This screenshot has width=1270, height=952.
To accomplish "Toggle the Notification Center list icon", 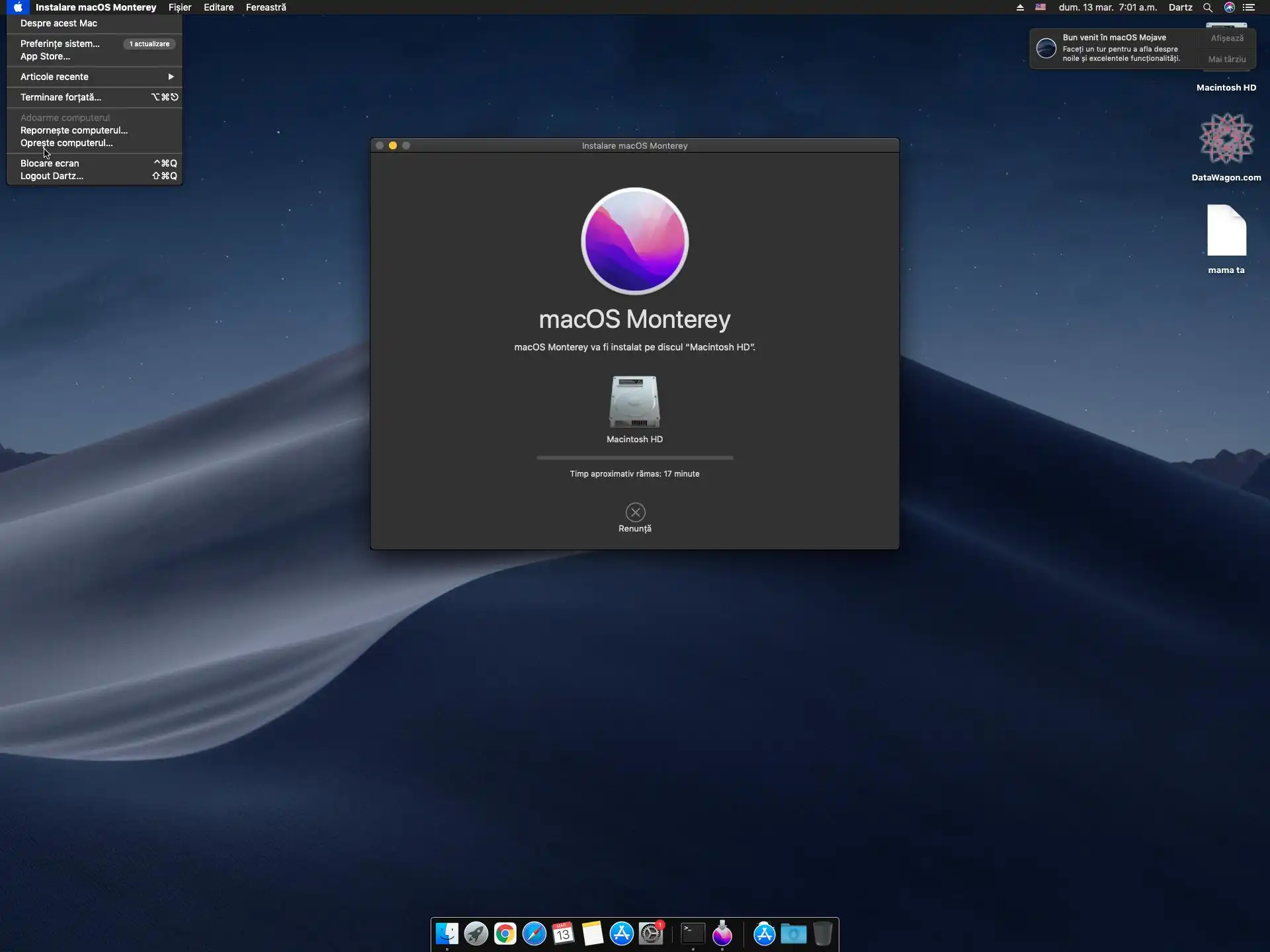I will [1249, 7].
